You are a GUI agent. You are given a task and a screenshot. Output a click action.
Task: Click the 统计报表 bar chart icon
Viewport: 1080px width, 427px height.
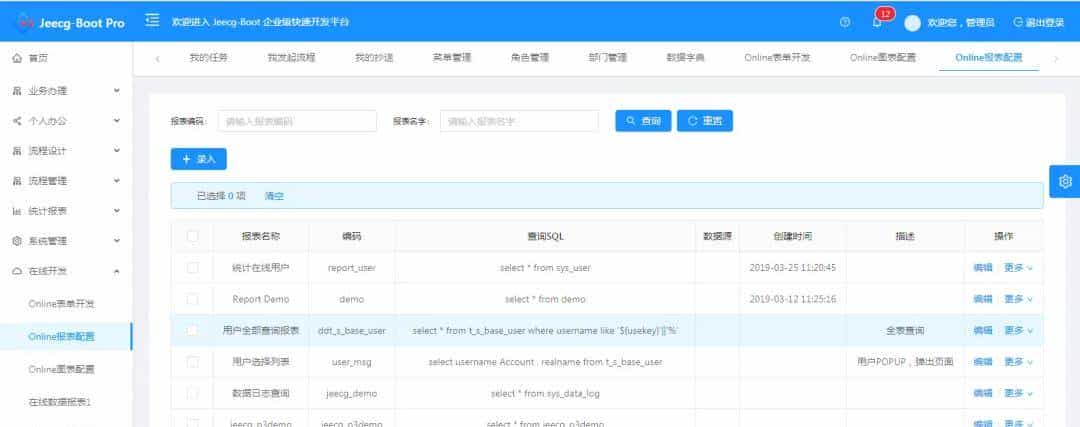17,211
